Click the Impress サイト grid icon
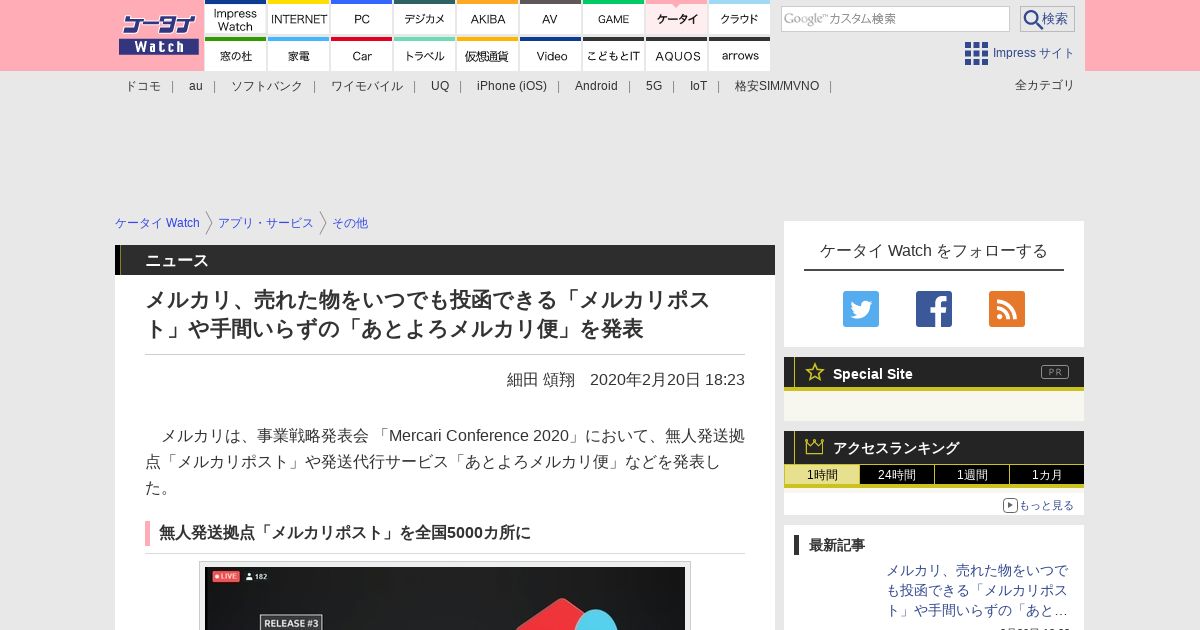Screen dimensions: 1200x630 click(x=976, y=53)
